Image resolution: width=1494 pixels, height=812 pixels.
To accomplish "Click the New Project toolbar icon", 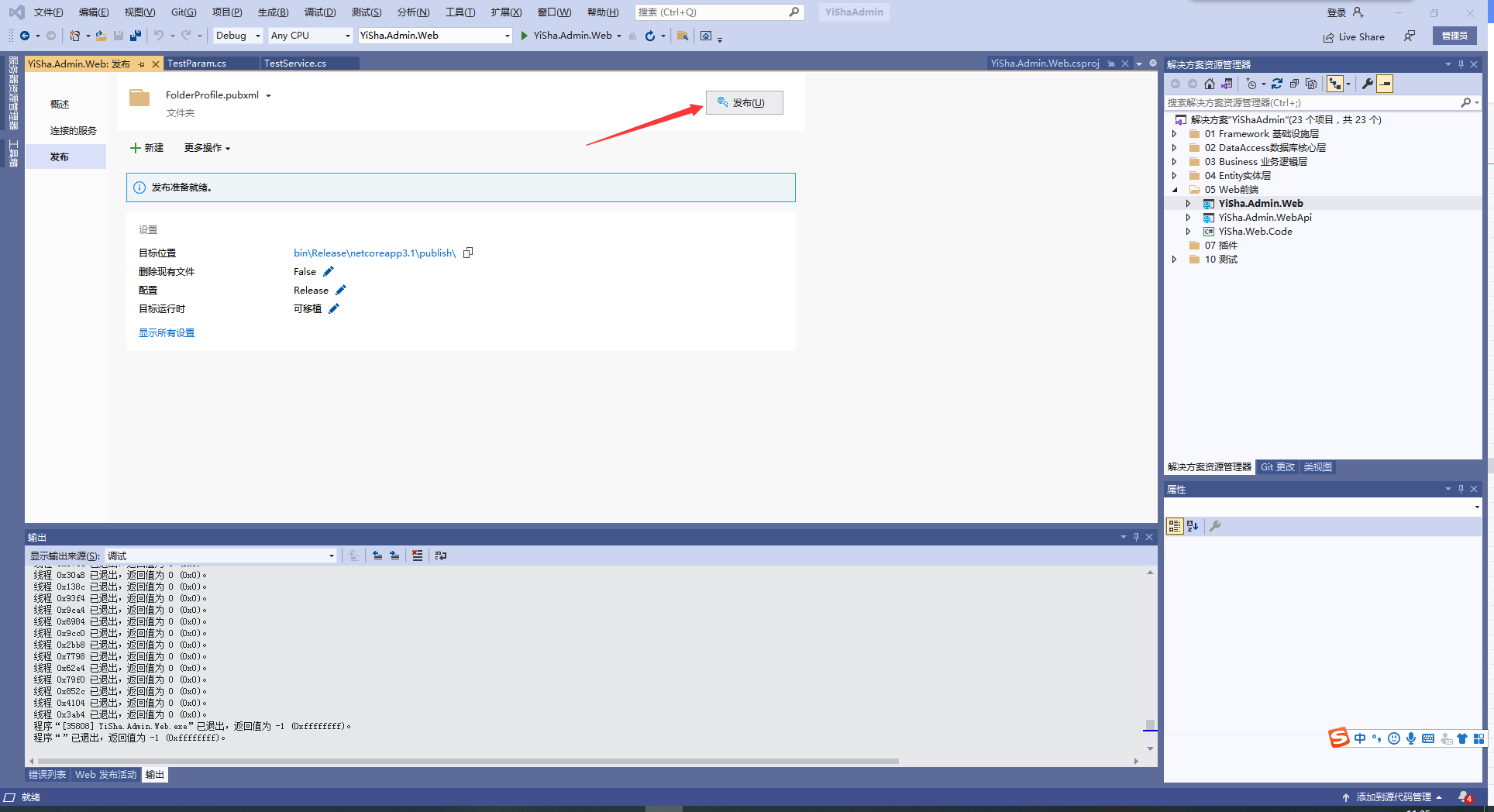I will click(74, 36).
